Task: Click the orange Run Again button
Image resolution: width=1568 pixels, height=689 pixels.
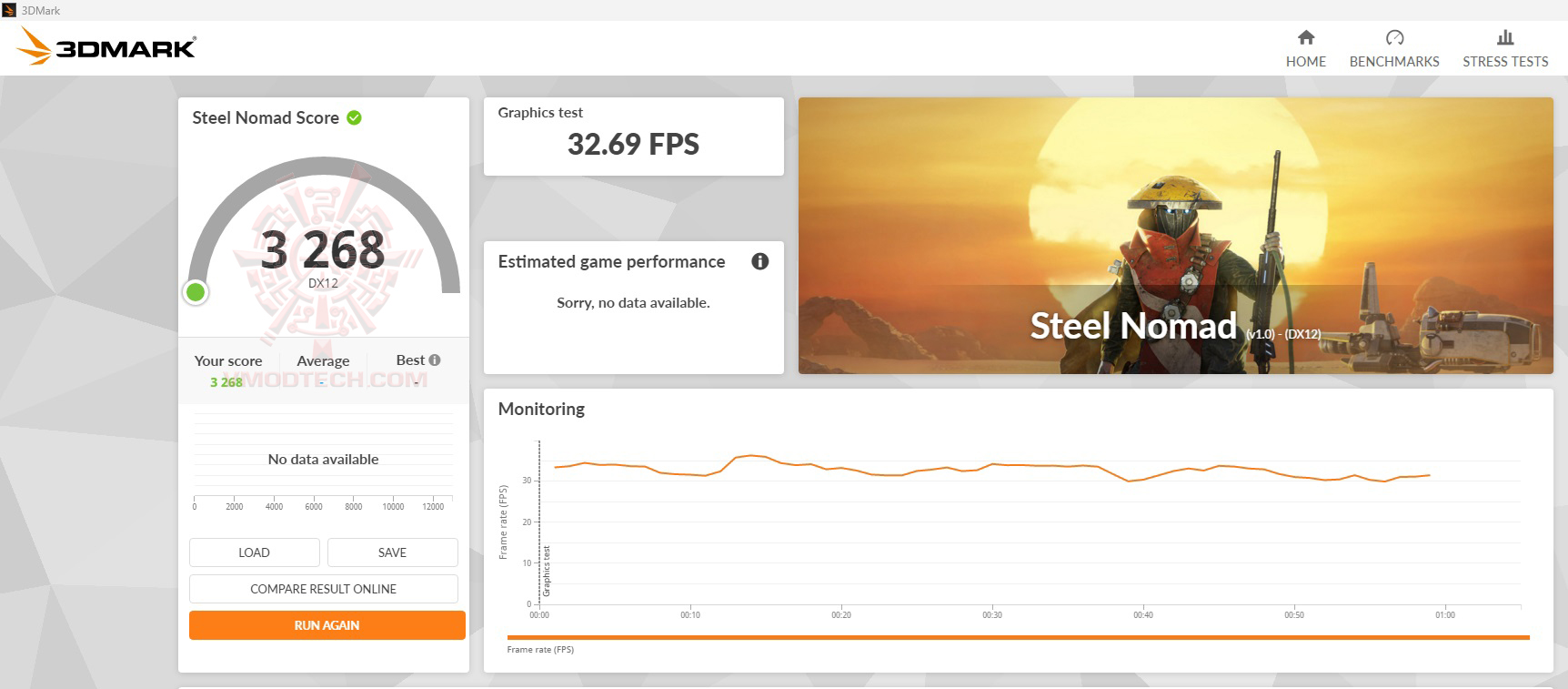Action: click(x=327, y=625)
